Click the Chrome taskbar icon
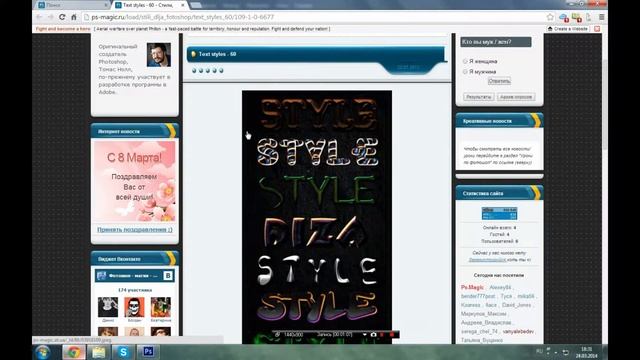 pos(74,352)
